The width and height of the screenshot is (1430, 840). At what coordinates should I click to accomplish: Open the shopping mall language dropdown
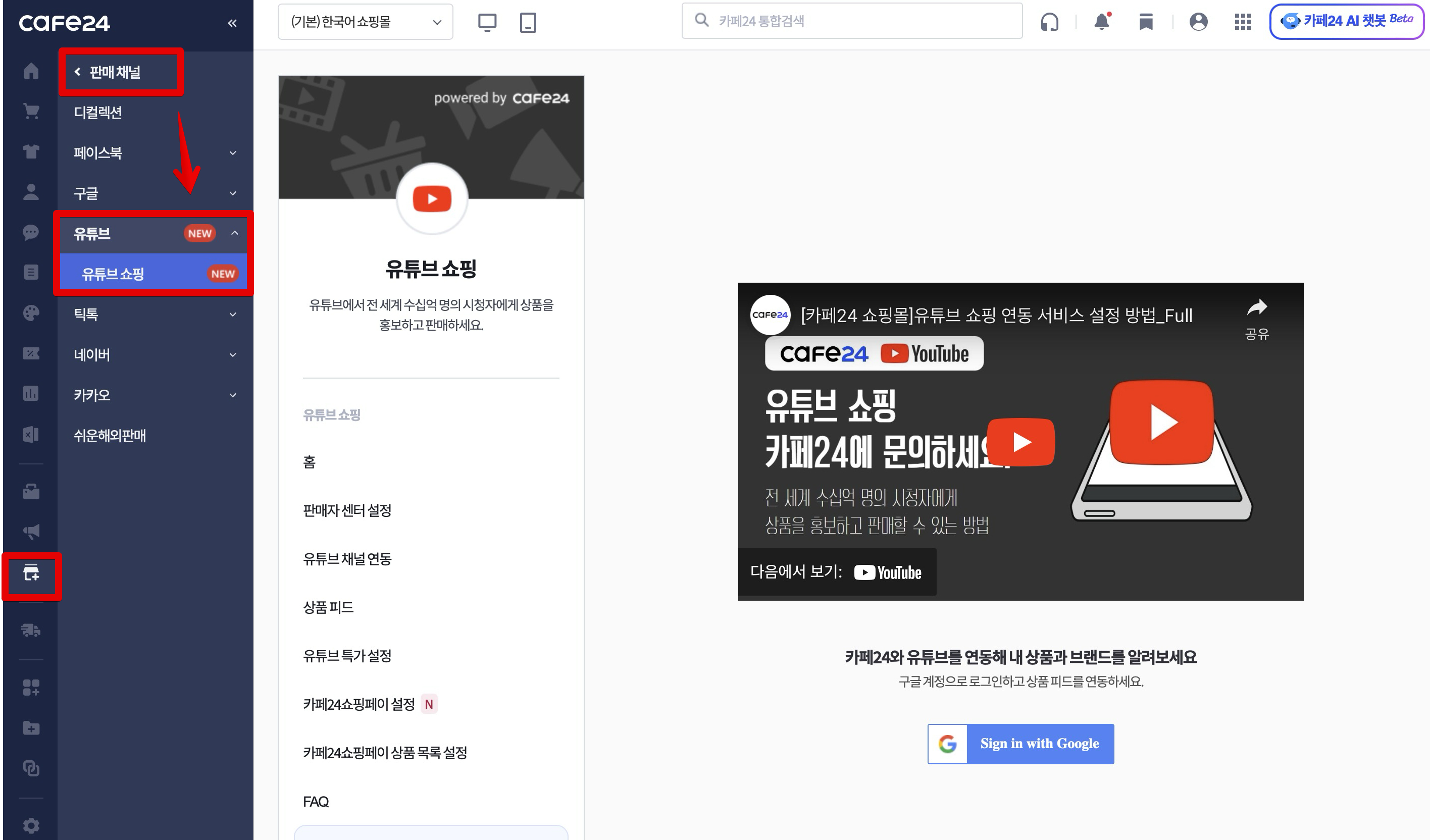pos(365,22)
